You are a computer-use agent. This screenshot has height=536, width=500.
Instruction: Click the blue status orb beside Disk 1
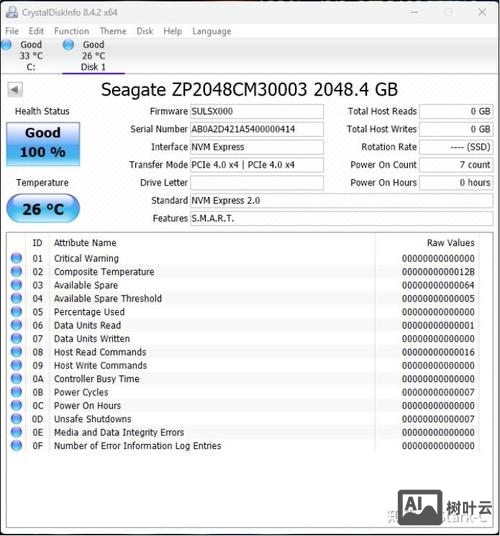point(68,44)
